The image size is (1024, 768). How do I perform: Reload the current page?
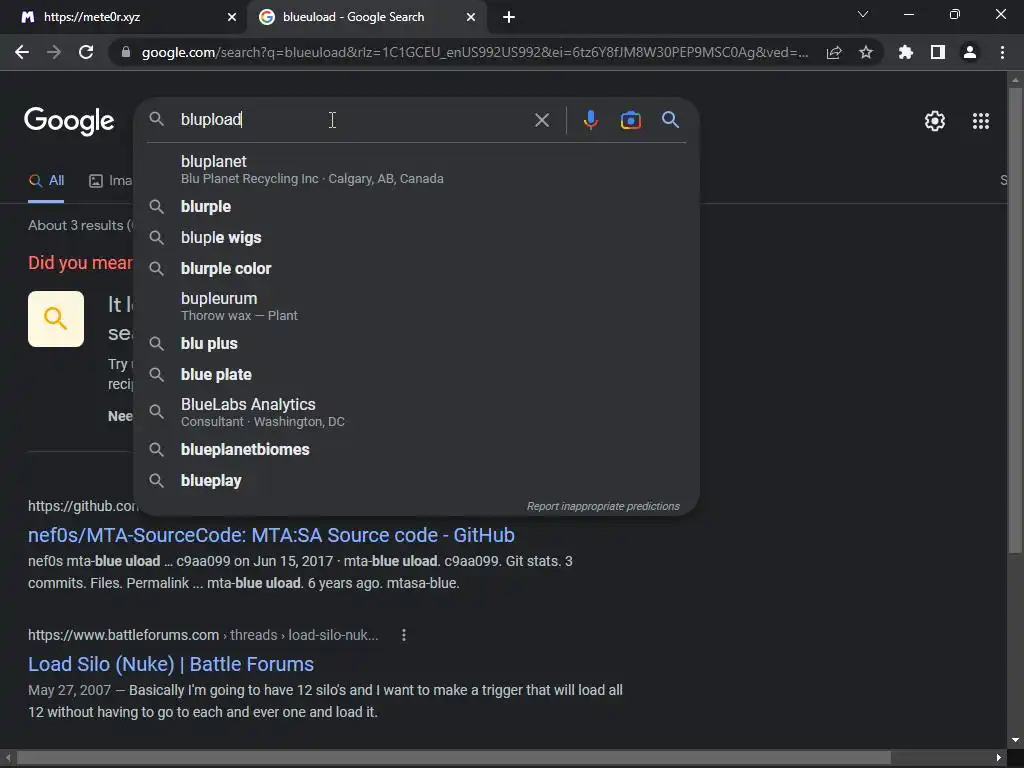[x=86, y=52]
